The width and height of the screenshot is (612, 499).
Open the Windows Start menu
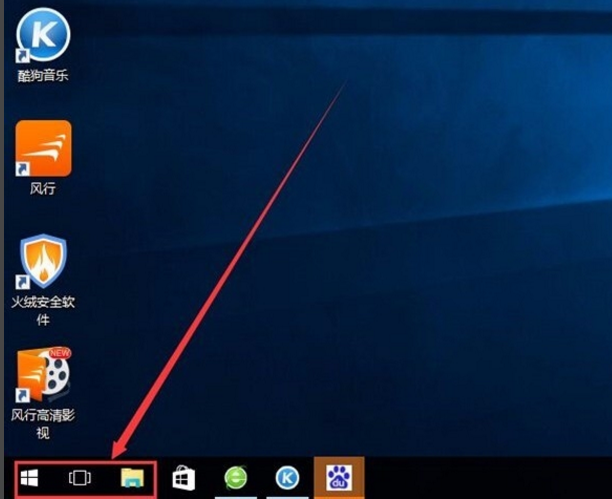pos(28,478)
